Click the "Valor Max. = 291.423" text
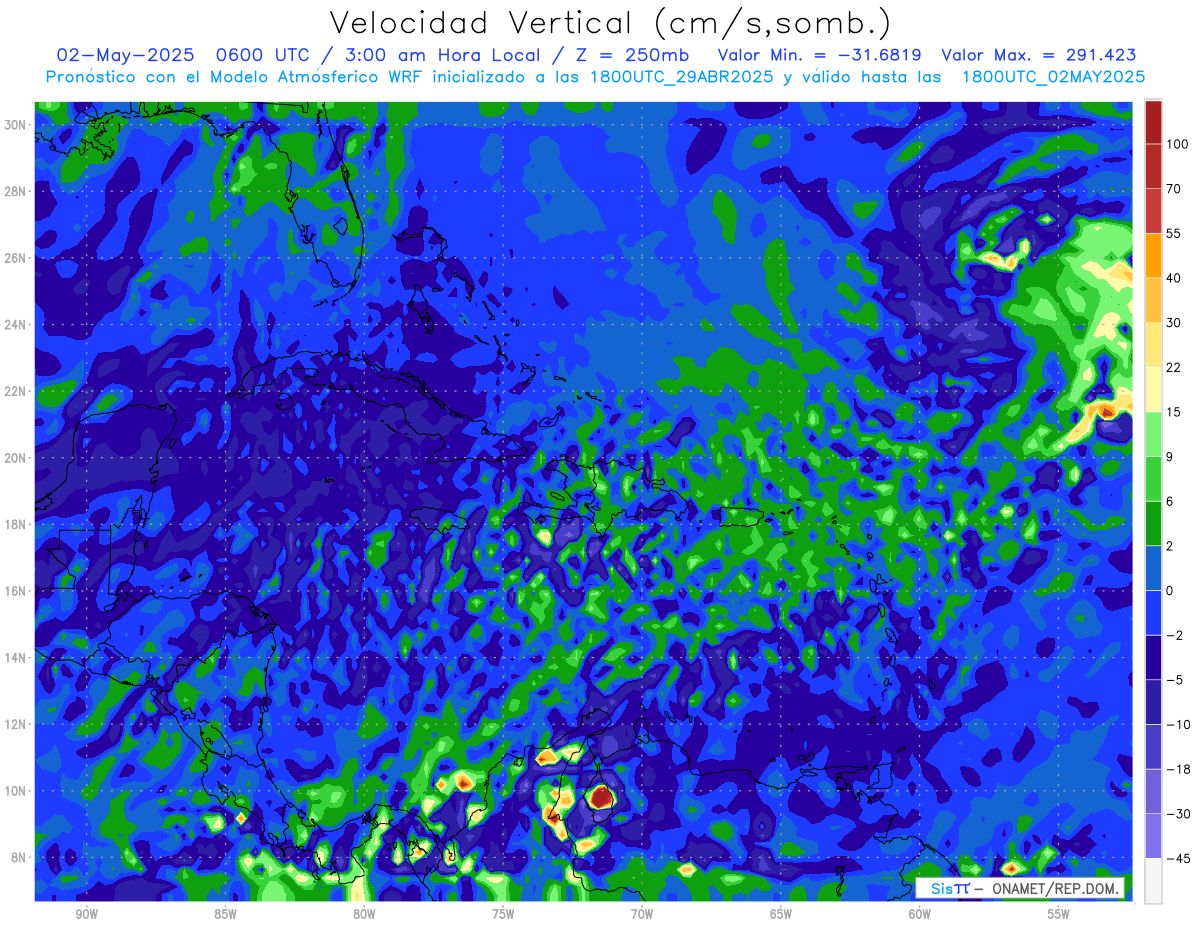Image resolution: width=1200 pixels, height=927 pixels. 1038,55
